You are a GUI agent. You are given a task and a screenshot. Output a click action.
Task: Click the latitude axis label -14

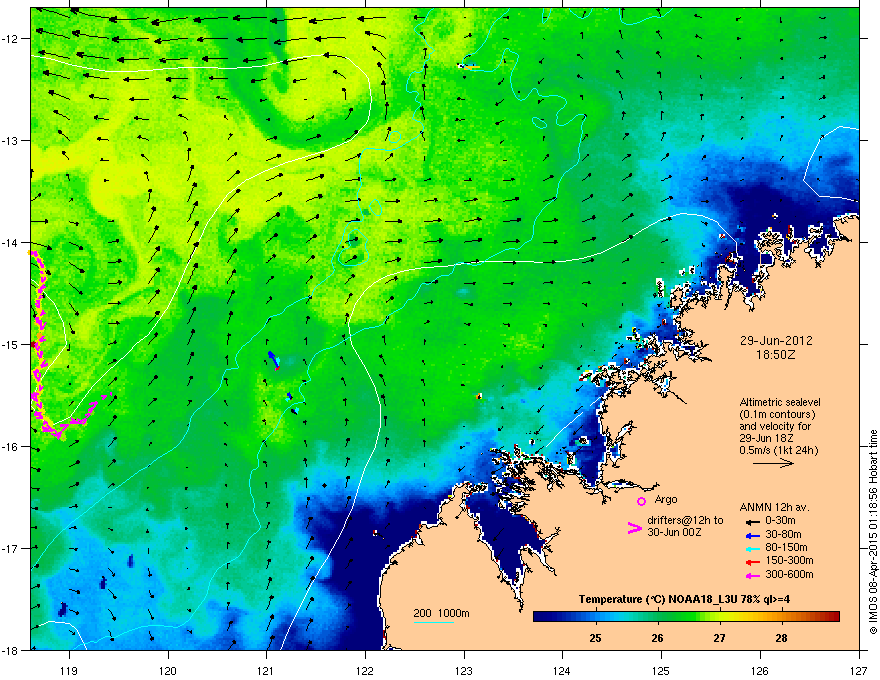pyautogui.click(x=12, y=242)
